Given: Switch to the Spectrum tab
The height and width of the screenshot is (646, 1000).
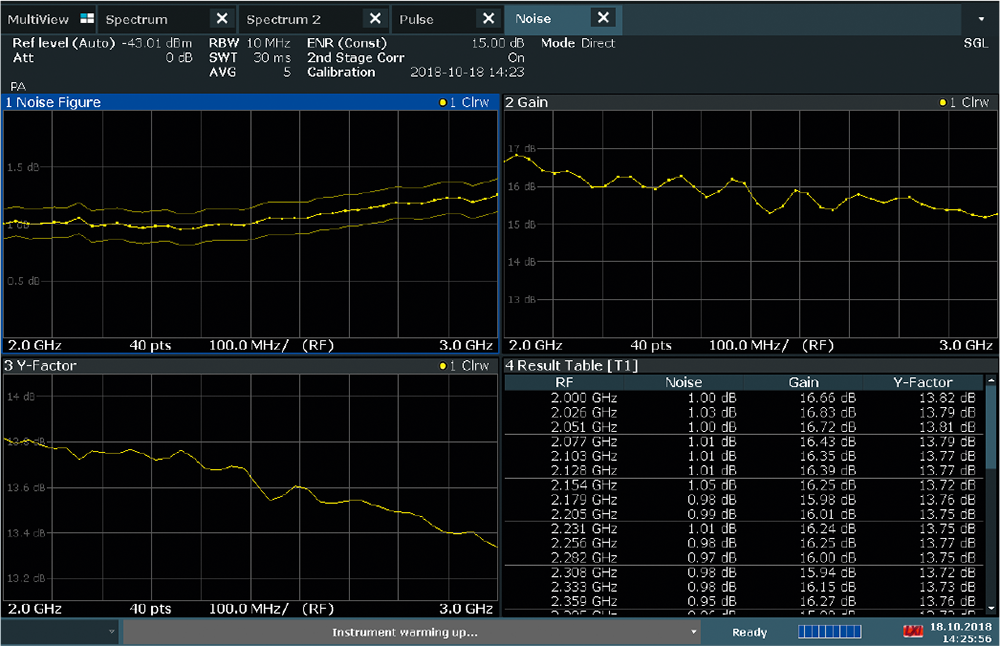Looking at the screenshot, I should click(x=137, y=19).
